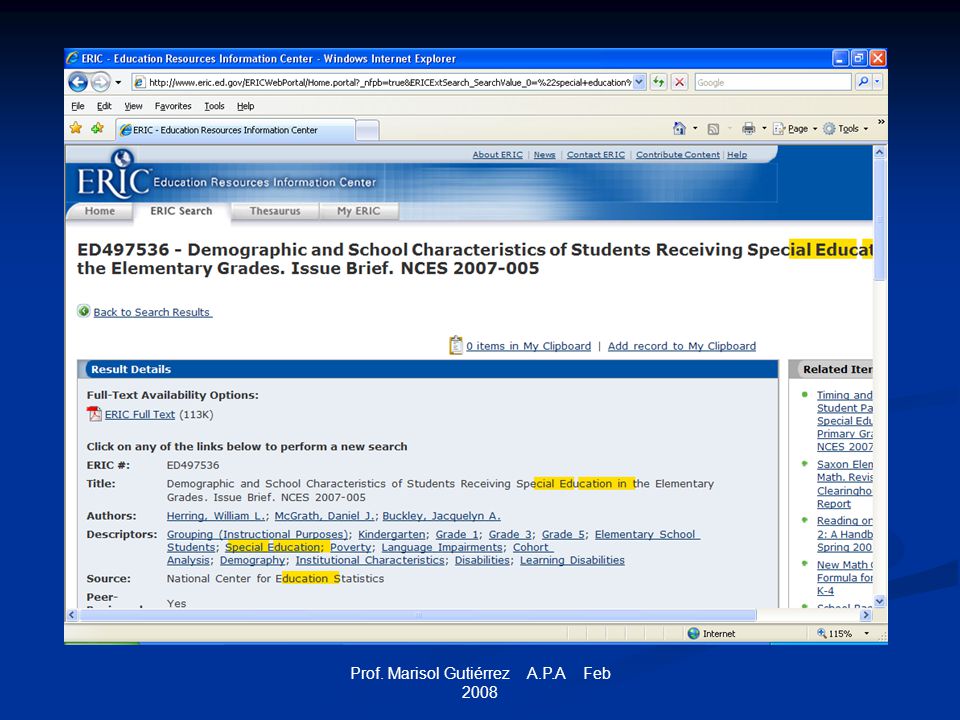960x720 pixels.
Task: Open the File menu
Action: click(x=78, y=106)
